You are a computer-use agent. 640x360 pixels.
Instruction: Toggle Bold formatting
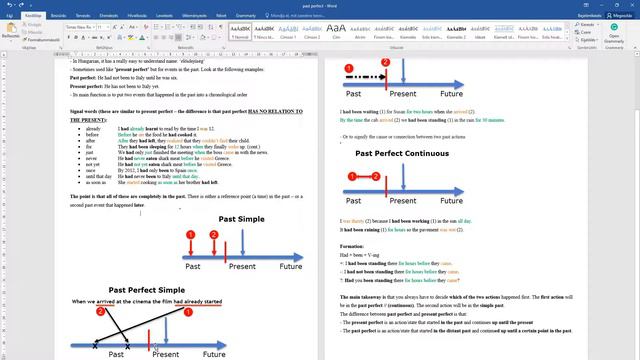[68, 38]
